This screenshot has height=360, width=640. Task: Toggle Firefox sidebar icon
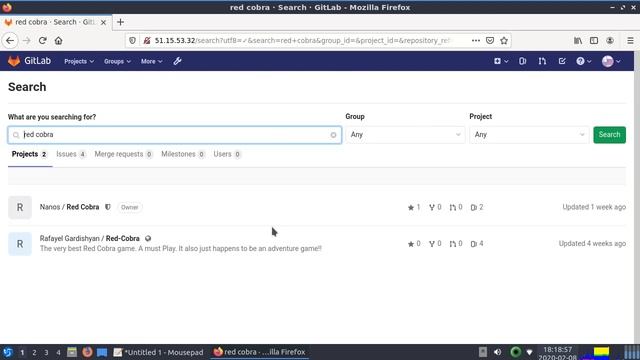coord(594,40)
